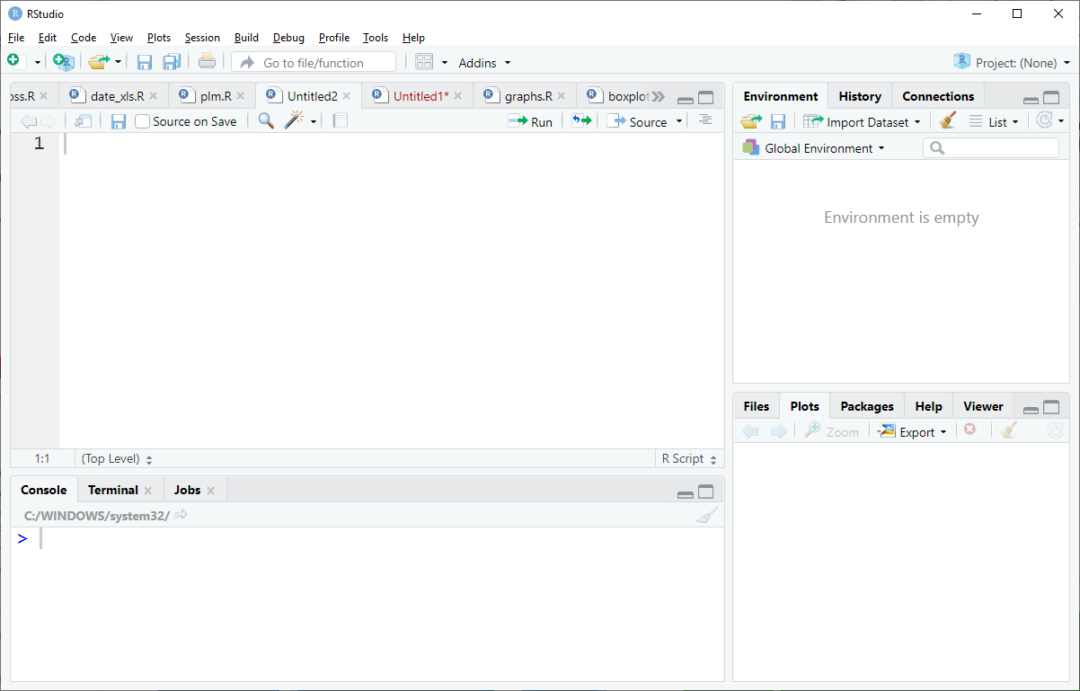The height and width of the screenshot is (691, 1080).
Task: Open the Export dropdown in Plots
Action: click(911, 432)
